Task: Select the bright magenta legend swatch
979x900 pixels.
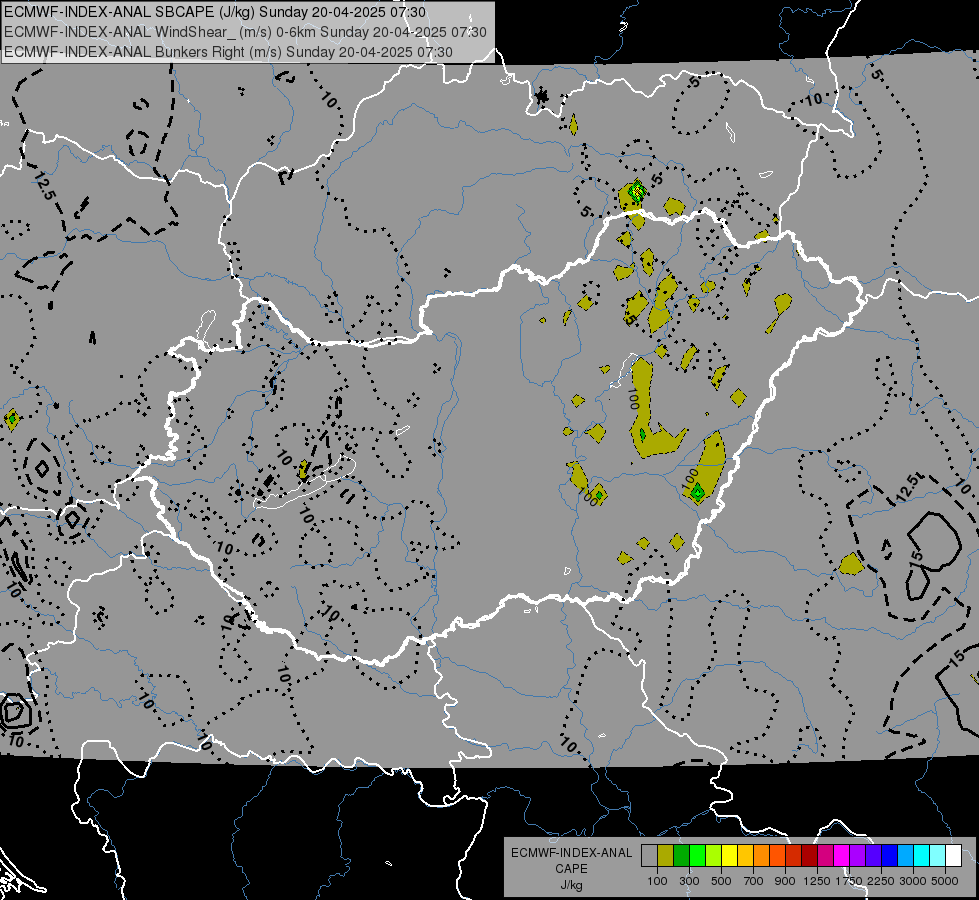Action: click(x=842, y=855)
